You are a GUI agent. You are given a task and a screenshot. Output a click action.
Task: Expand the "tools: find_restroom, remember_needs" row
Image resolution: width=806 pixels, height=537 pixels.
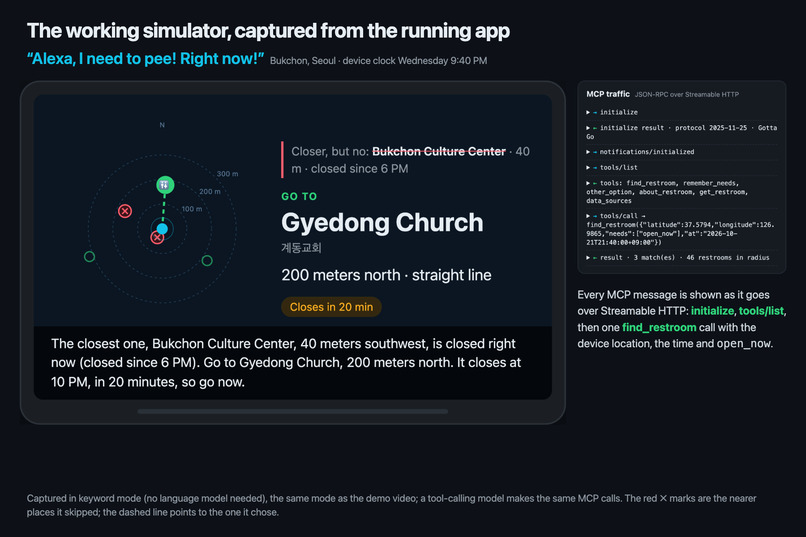682,192
